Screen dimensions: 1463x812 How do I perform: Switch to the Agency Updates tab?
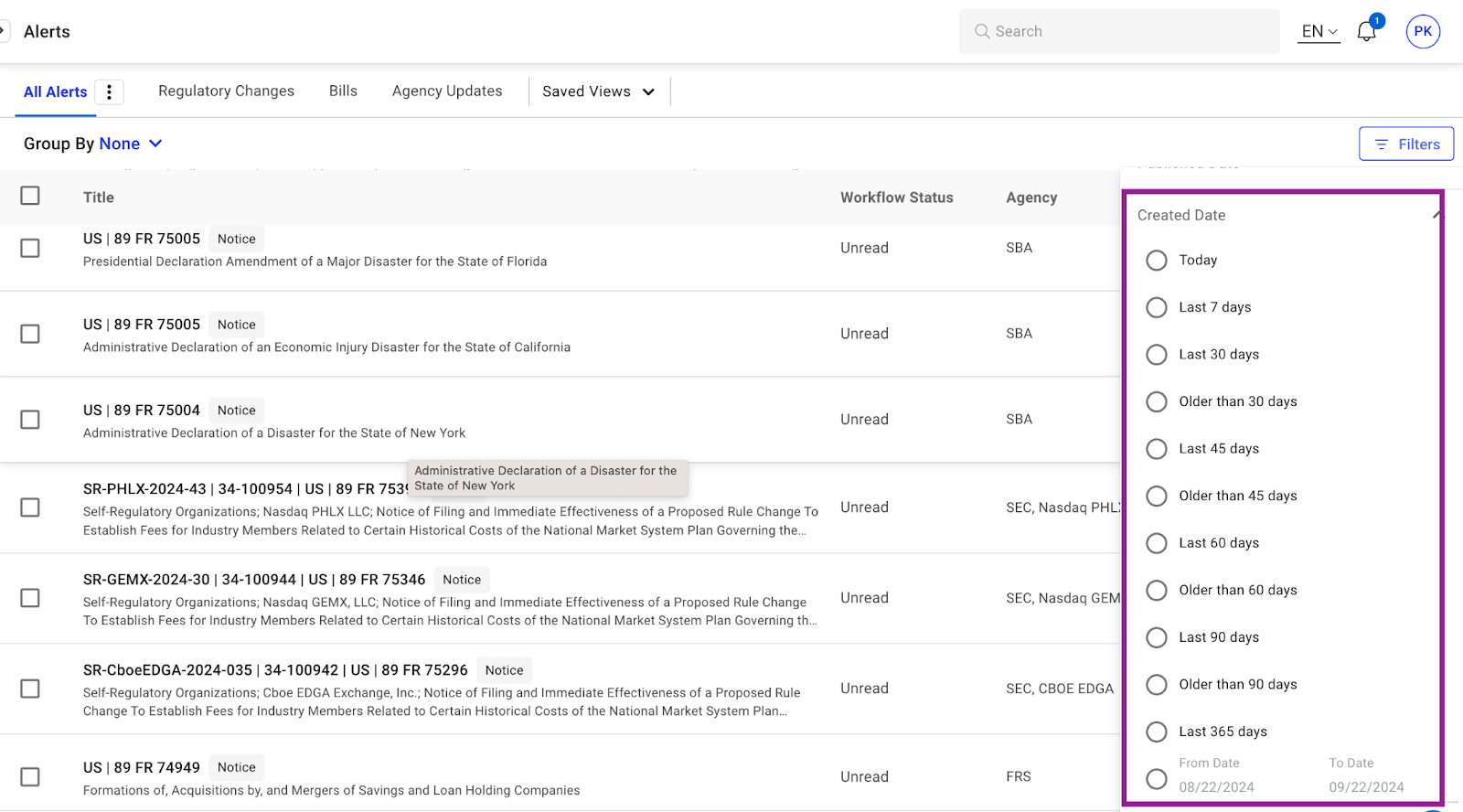(x=447, y=91)
